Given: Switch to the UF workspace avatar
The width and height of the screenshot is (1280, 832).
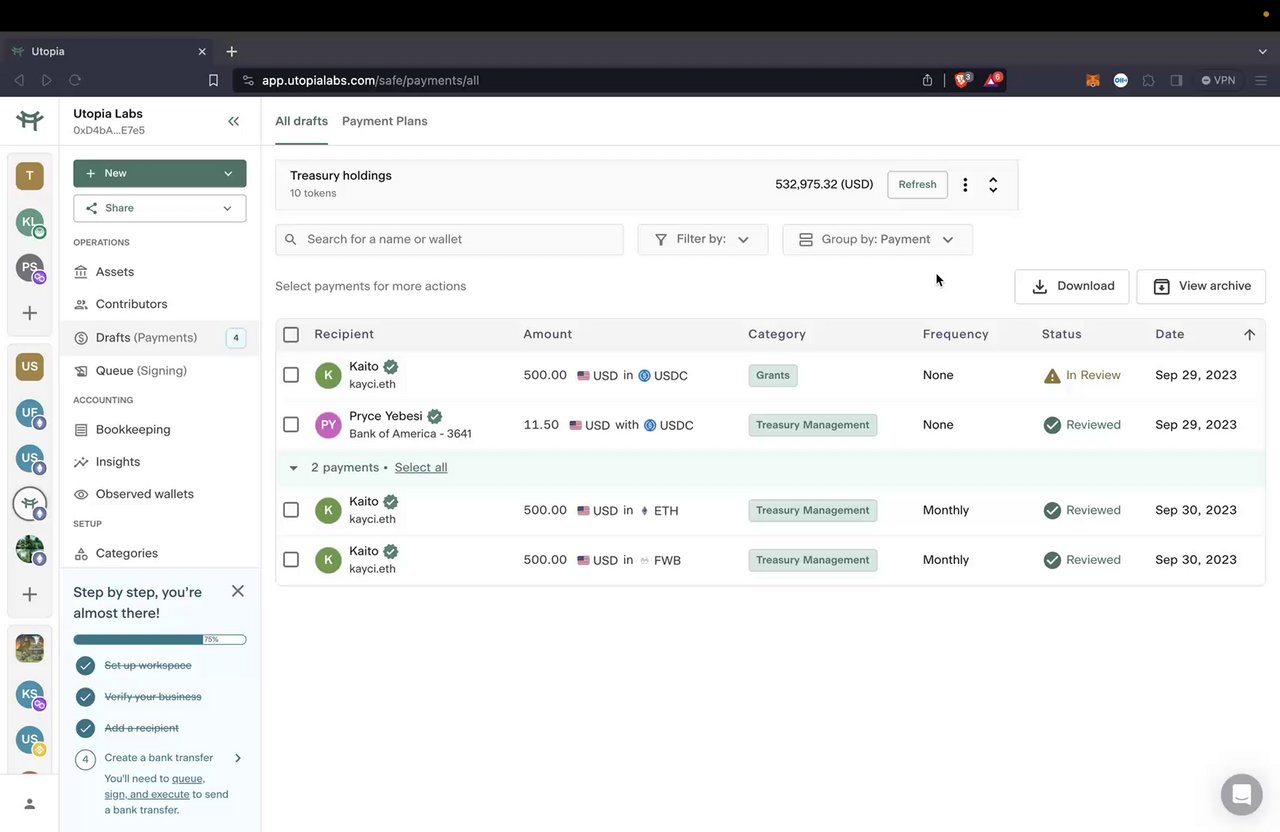Looking at the screenshot, I should click(x=30, y=412).
